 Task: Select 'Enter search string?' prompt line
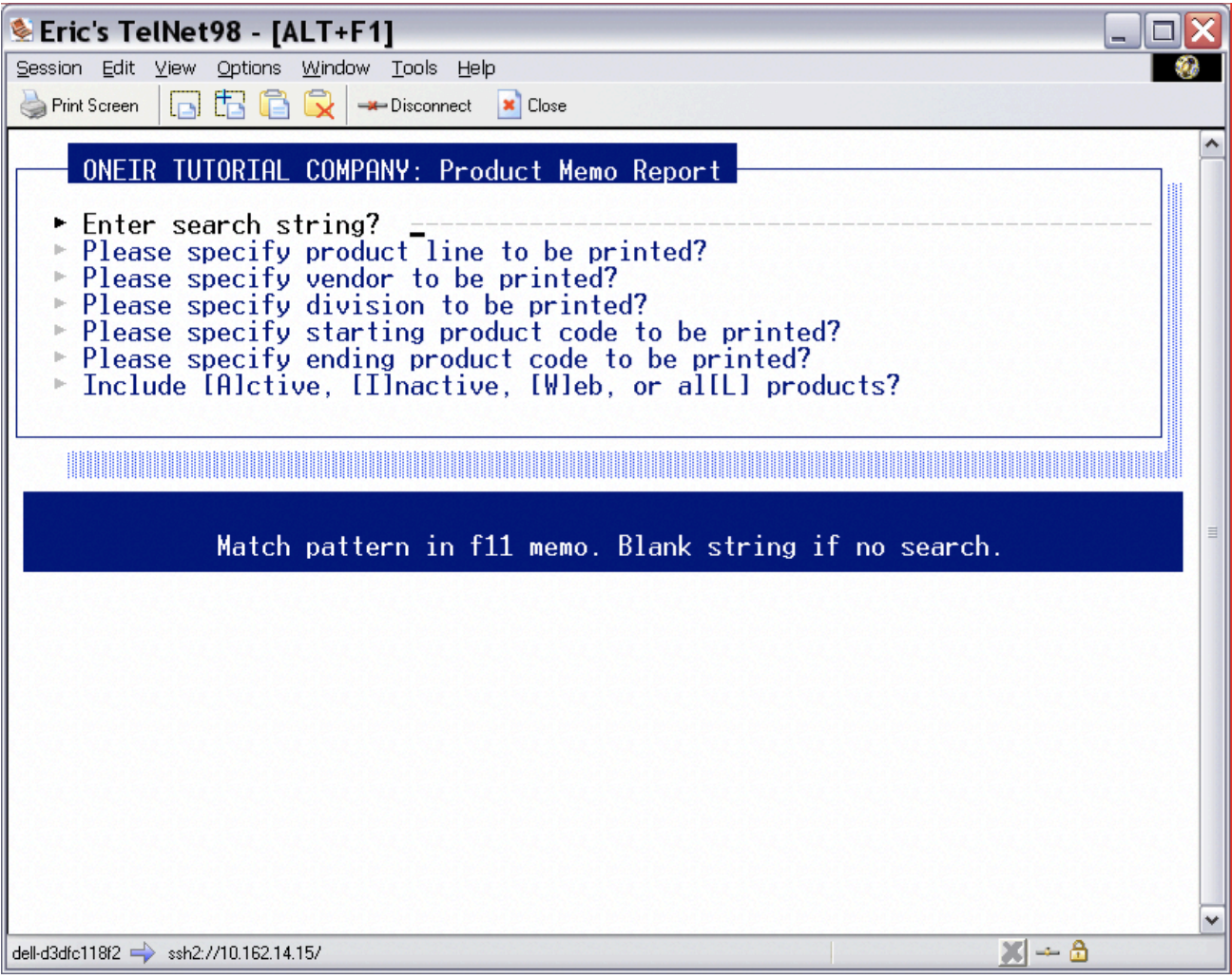pyautogui.click(x=231, y=224)
